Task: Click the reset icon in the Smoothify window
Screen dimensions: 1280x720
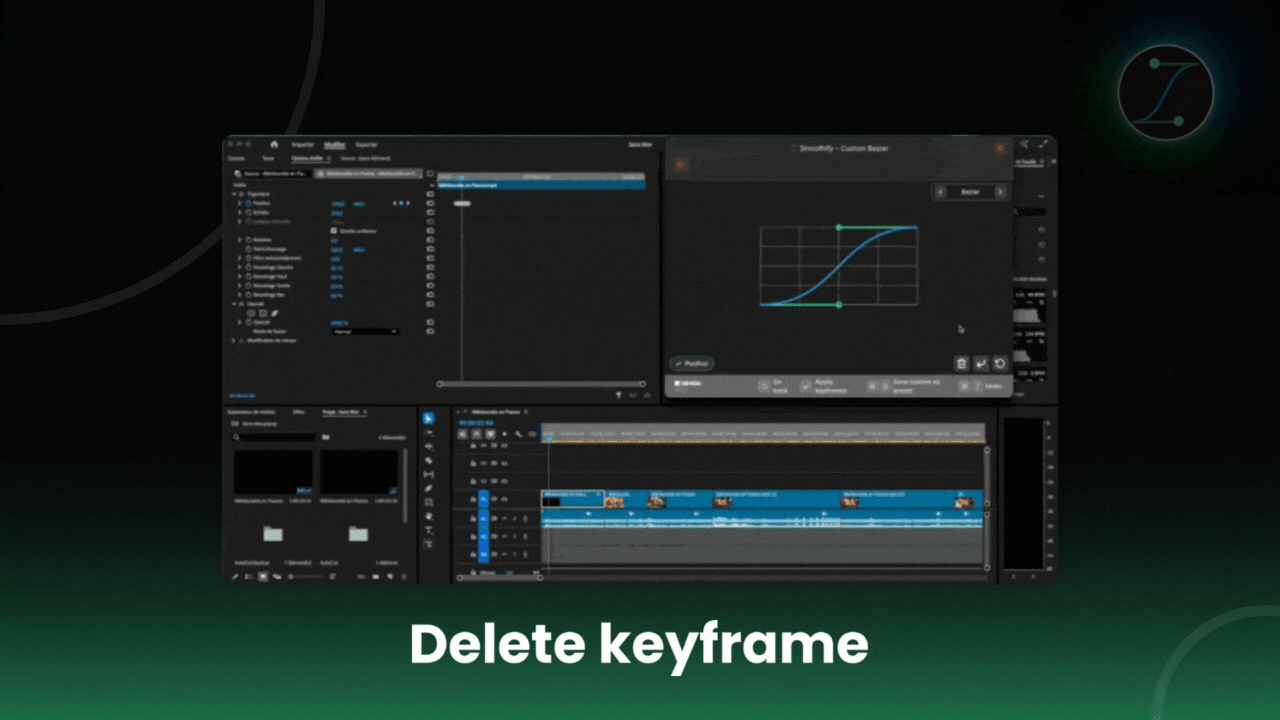Action: click(999, 363)
